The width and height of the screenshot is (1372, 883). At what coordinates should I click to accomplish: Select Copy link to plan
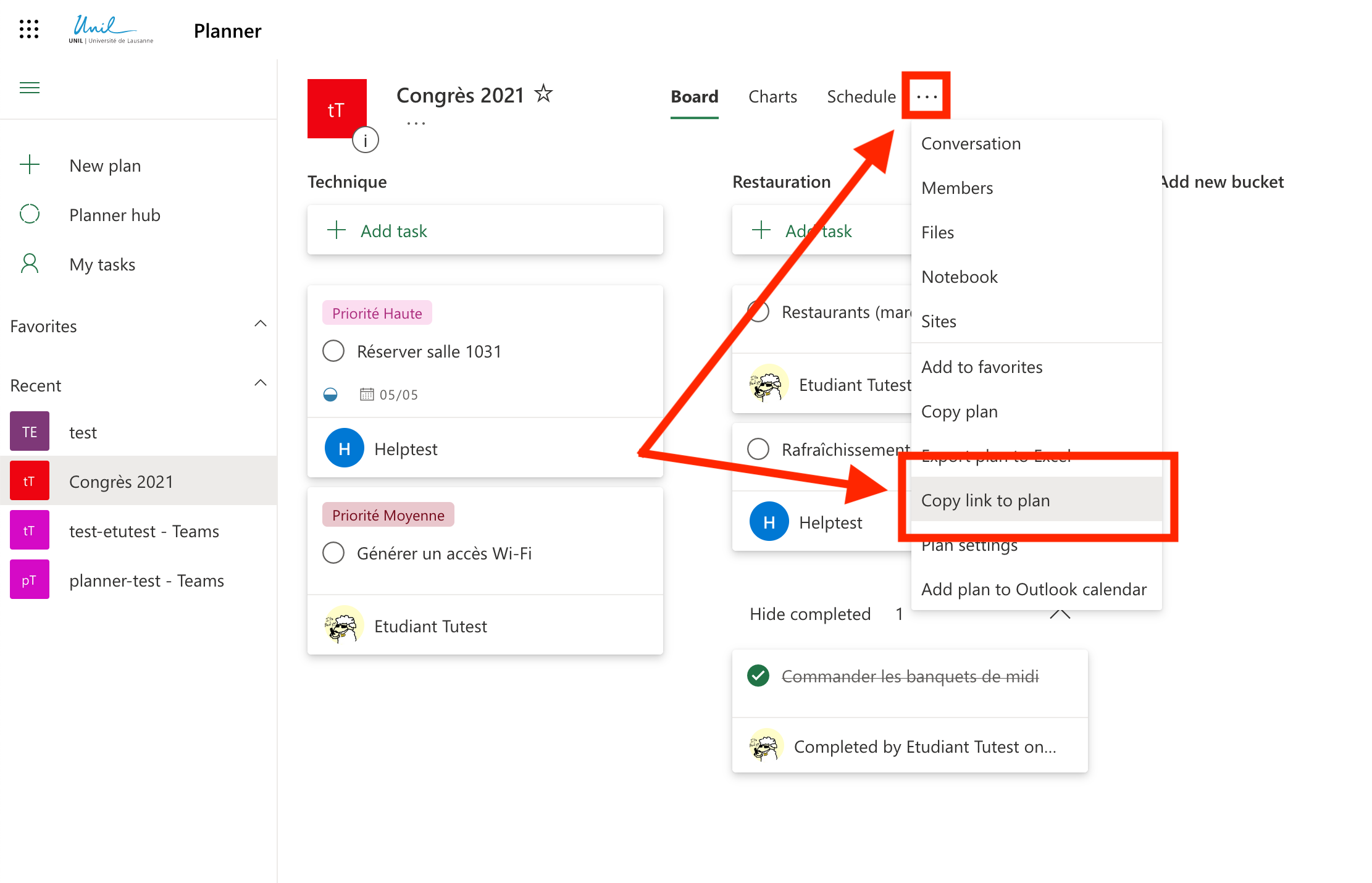click(x=985, y=500)
